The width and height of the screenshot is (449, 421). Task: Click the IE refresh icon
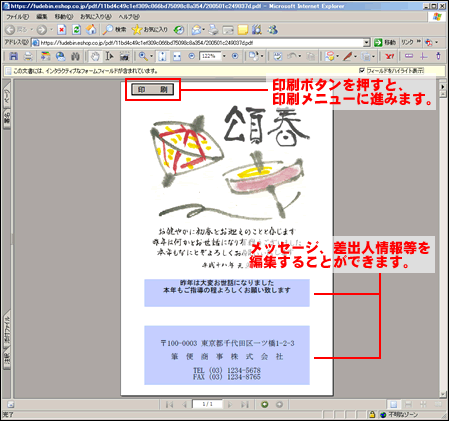coord(76,30)
